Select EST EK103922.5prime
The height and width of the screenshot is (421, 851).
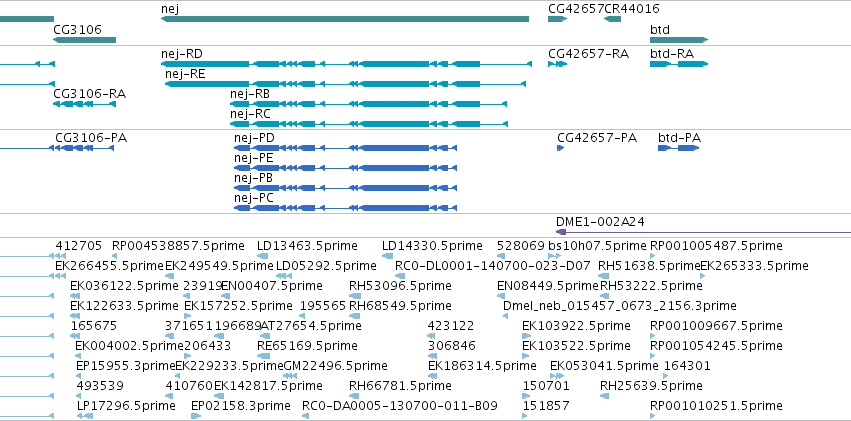coord(576,326)
